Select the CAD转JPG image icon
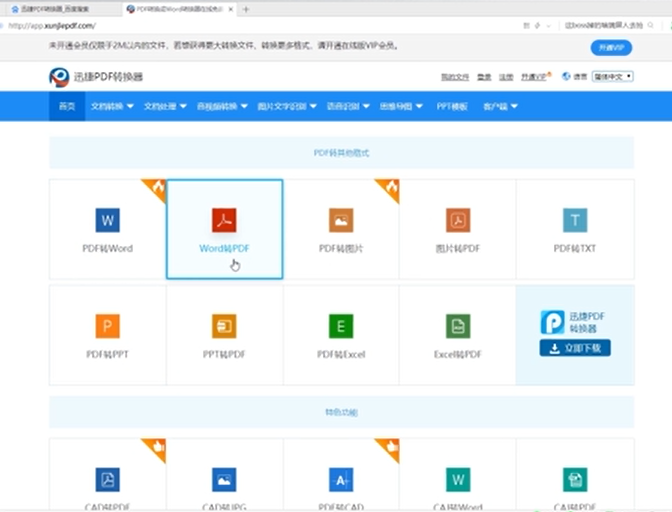Screen dimensions: 672x512 pos(224,479)
